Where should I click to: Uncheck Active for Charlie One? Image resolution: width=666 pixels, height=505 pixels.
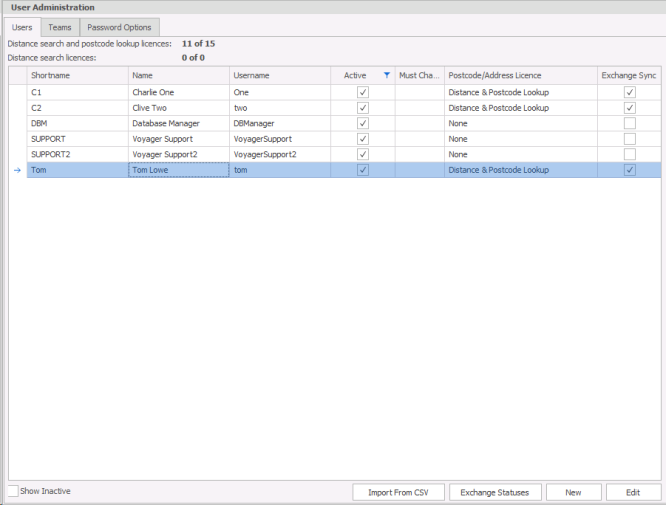363,91
